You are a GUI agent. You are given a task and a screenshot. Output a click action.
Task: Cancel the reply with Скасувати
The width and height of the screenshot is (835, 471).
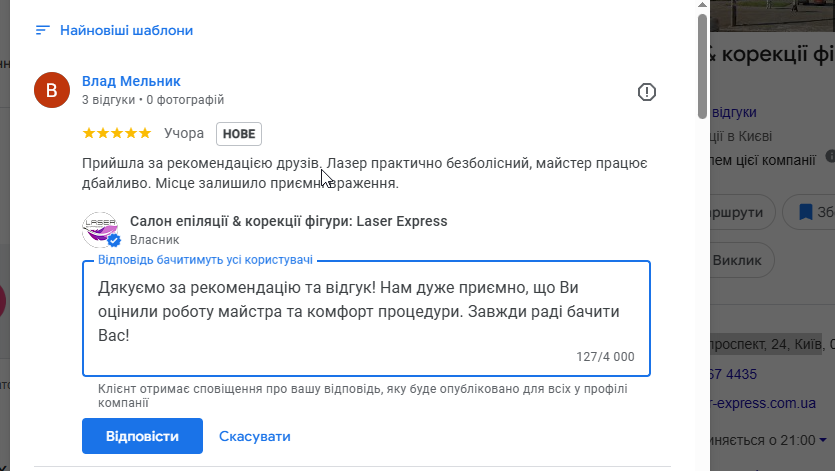255,436
